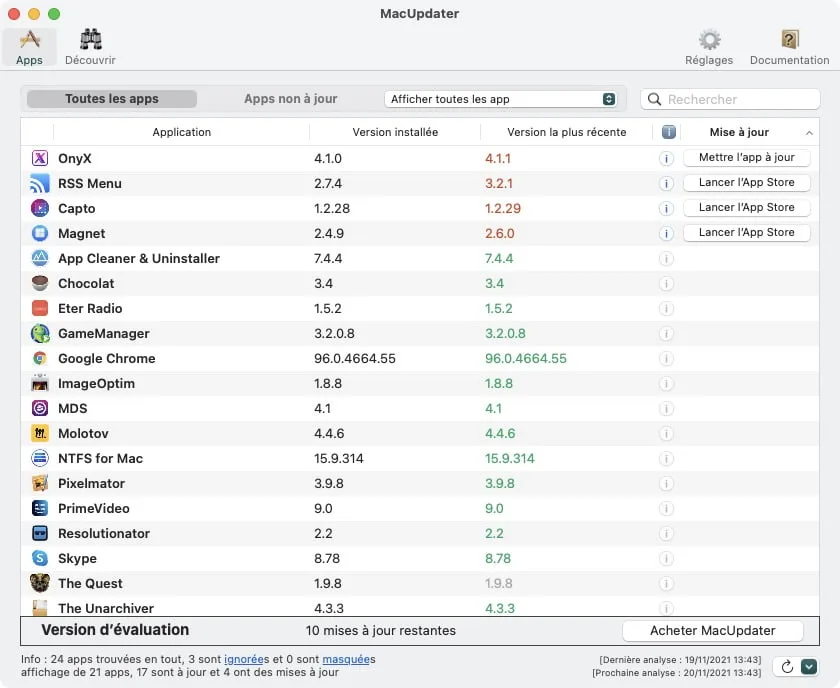Viewport: 840px width, 688px height.
Task: Click the Google Chrome app icon
Action: (x=40, y=358)
